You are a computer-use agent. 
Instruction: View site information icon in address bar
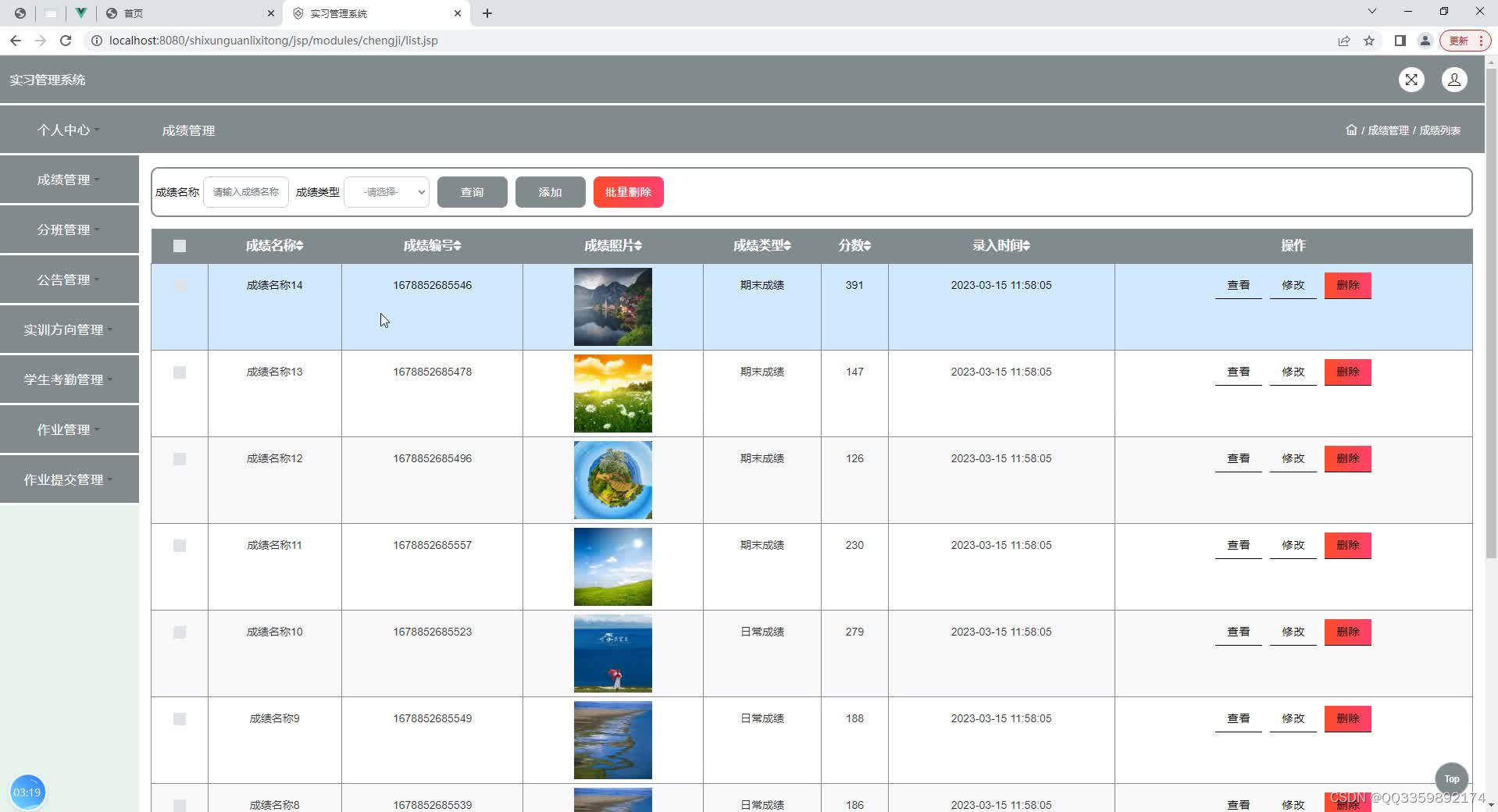97,41
